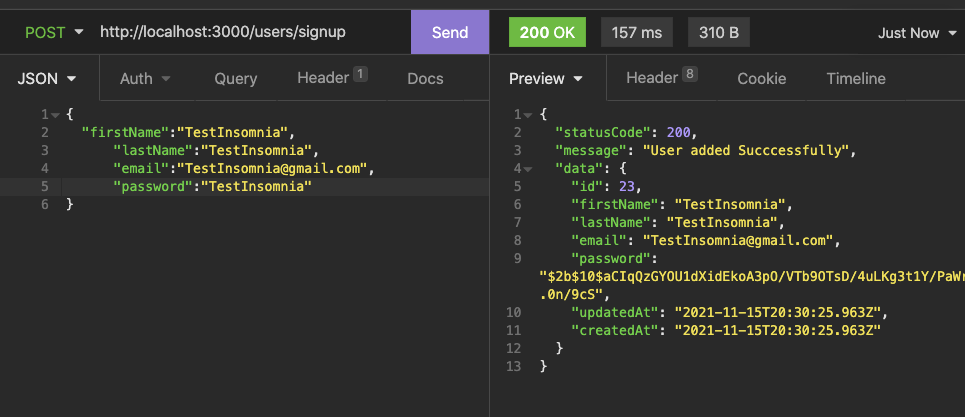965x417 pixels.
Task: Collapse request body at line 1 arrow
Action: [x=55, y=115]
